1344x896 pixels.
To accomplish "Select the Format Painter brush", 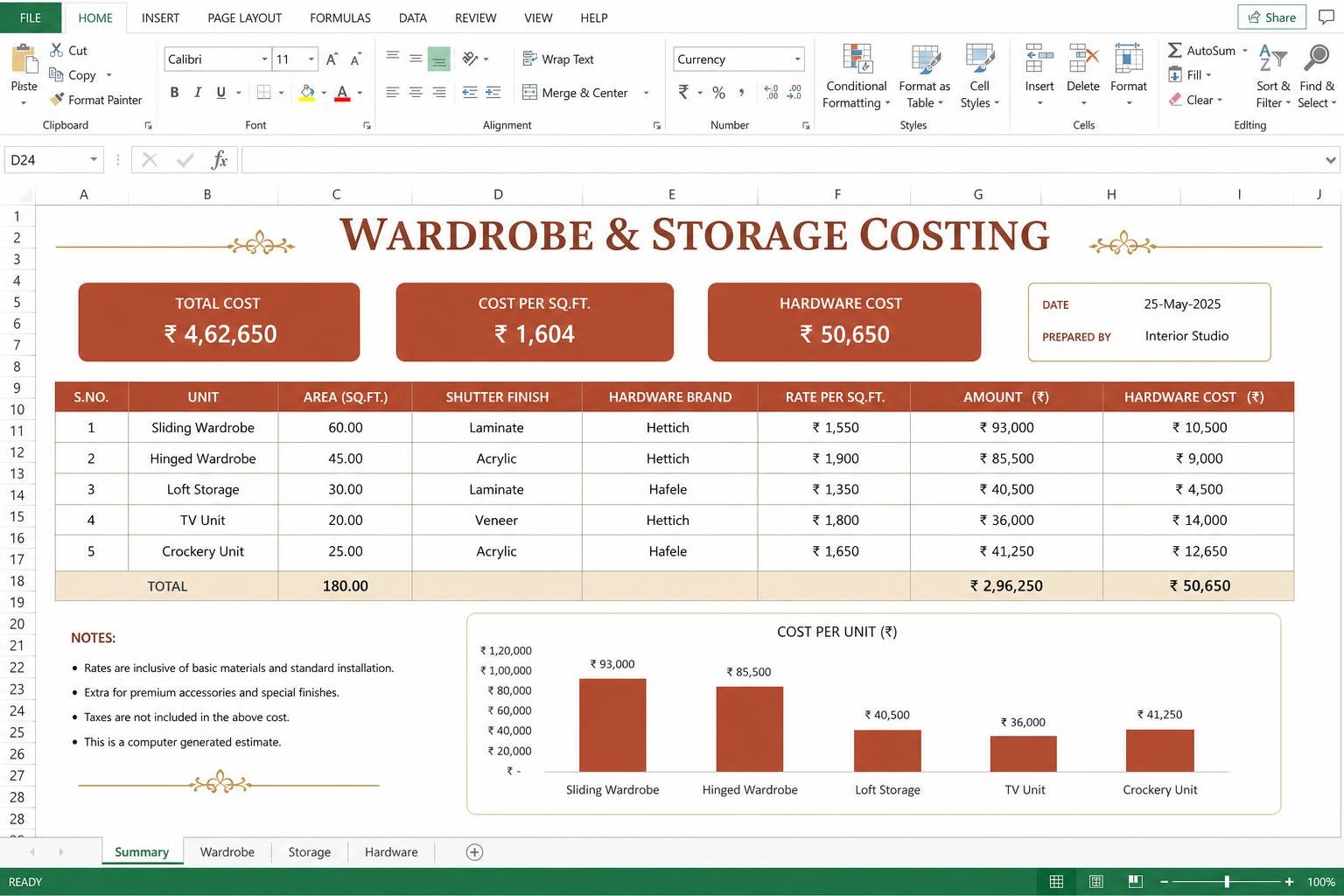I will coord(58,100).
